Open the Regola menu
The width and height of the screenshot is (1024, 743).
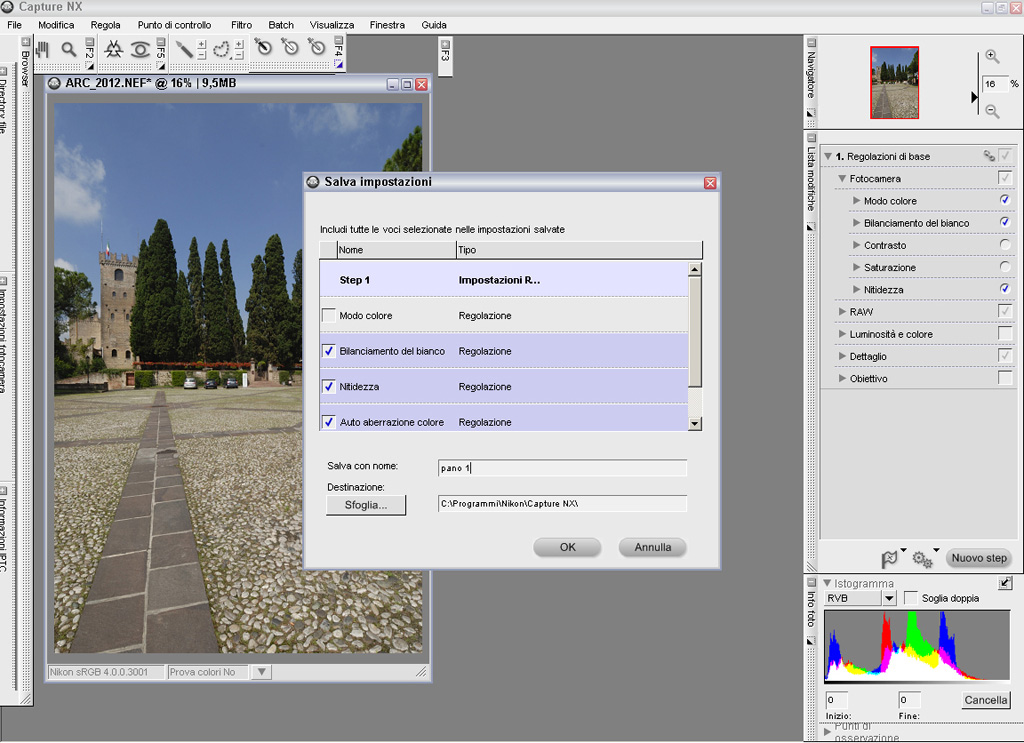click(105, 25)
